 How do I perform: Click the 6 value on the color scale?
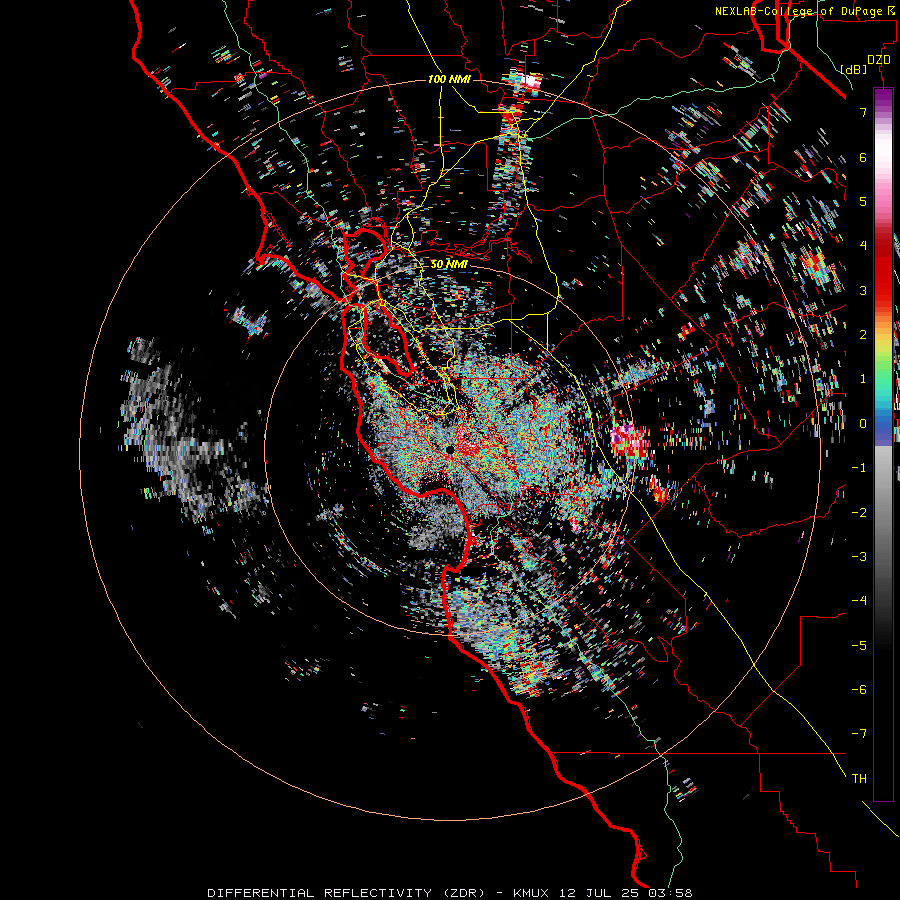tap(863, 157)
